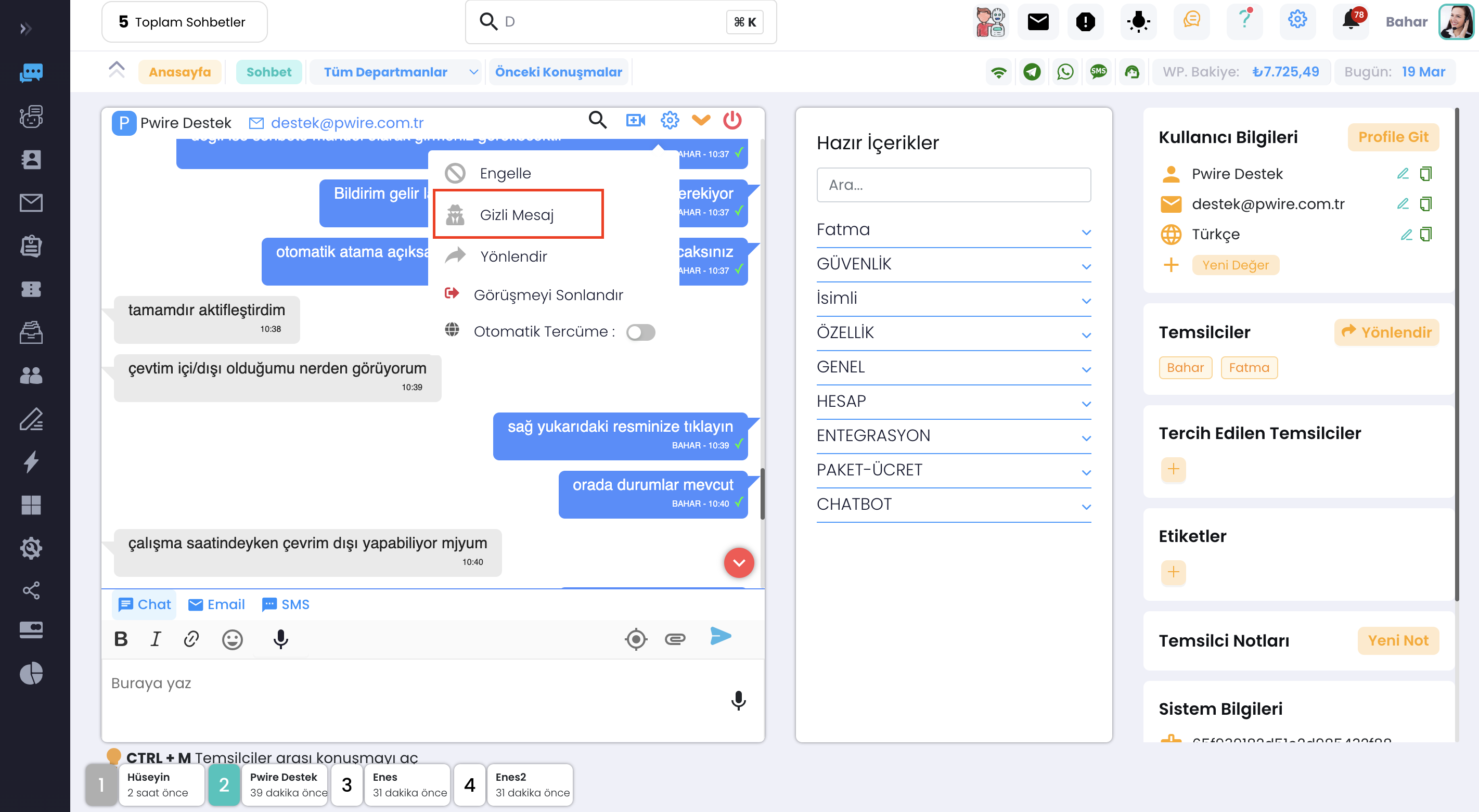Image resolution: width=1479 pixels, height=812 pixels.
Task: Click the Hazır İçerikler Ara search field
Action: (x=954, y=185)
